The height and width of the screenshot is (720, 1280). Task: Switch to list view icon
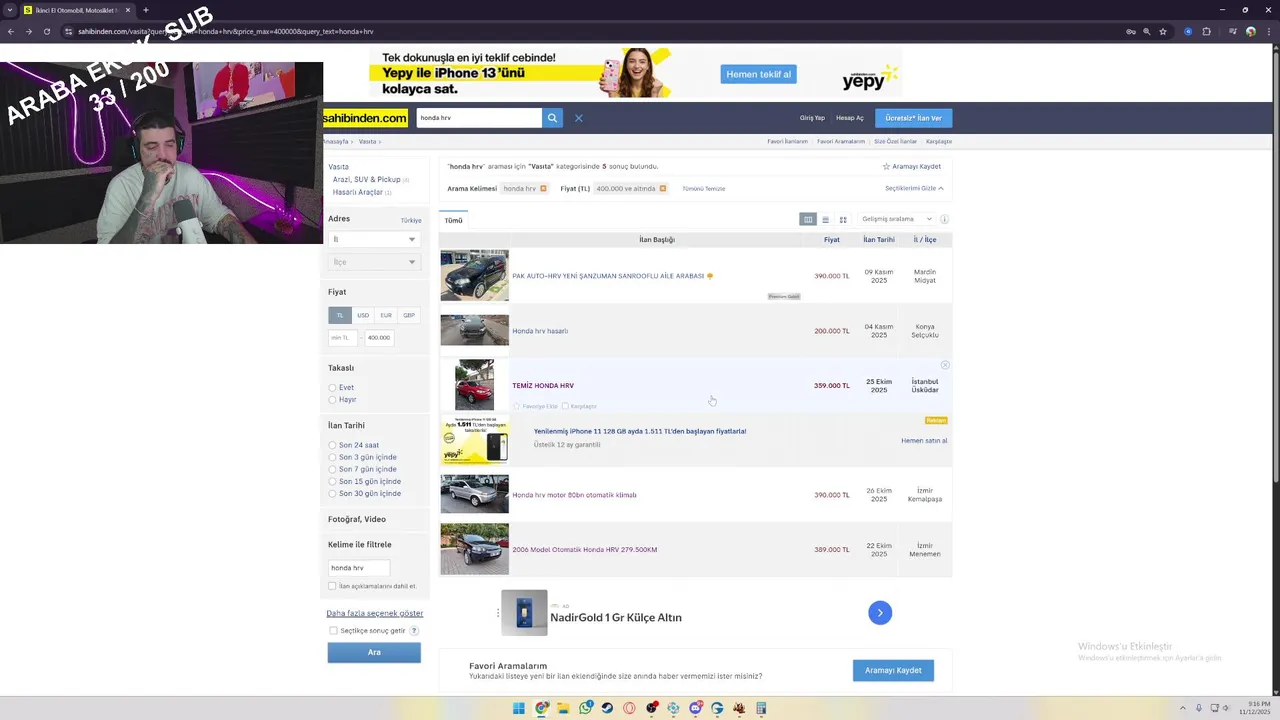825,219
